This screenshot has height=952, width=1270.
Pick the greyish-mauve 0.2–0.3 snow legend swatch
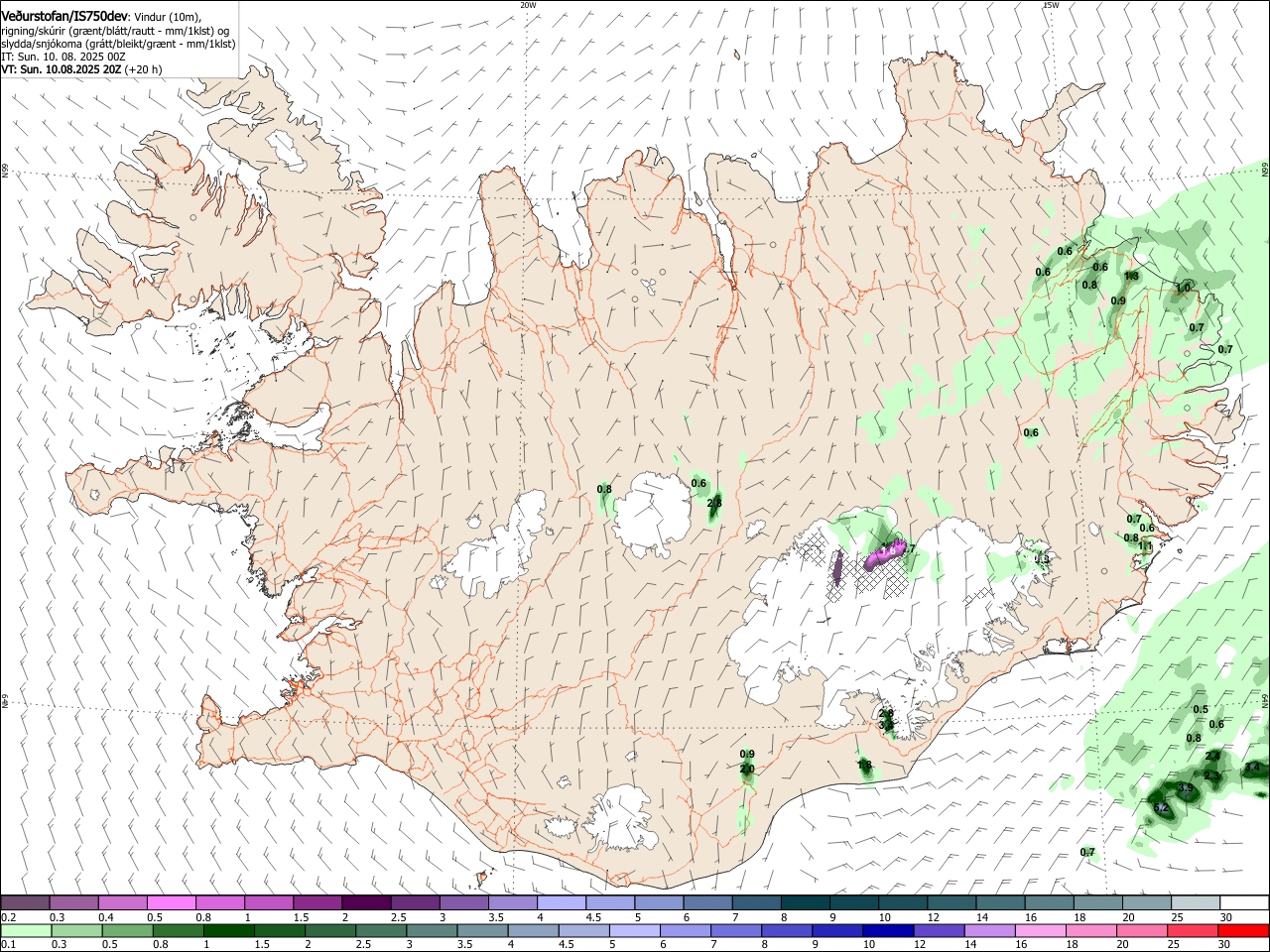[26, 902]
